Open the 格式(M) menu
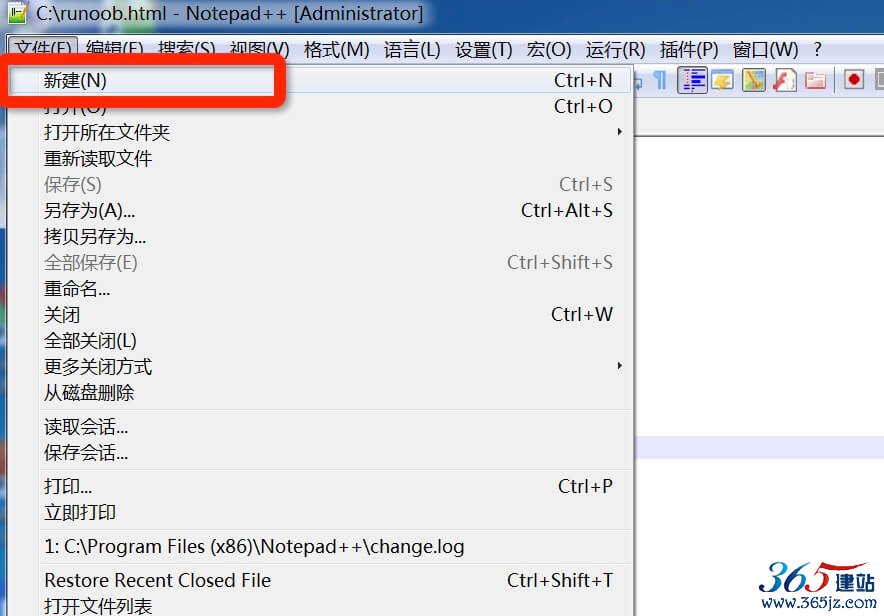This screenshot has height=616, width=884. coord(337,50)
